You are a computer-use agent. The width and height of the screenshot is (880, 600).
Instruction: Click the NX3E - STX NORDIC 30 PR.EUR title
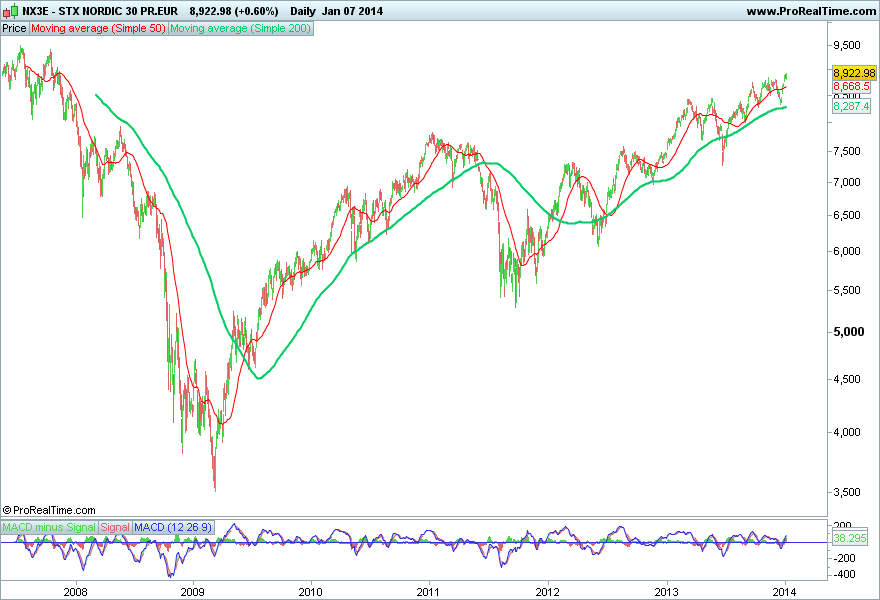pos(100,11)
